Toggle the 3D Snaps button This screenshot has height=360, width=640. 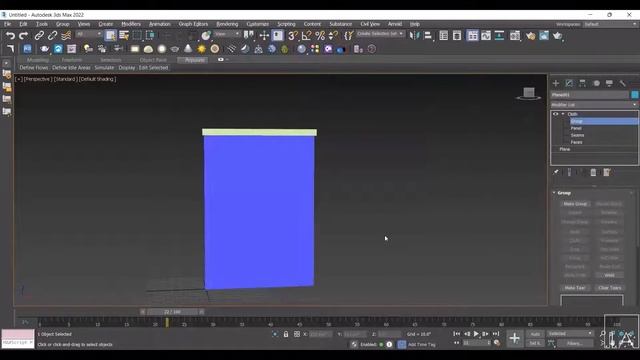(292, 36)
